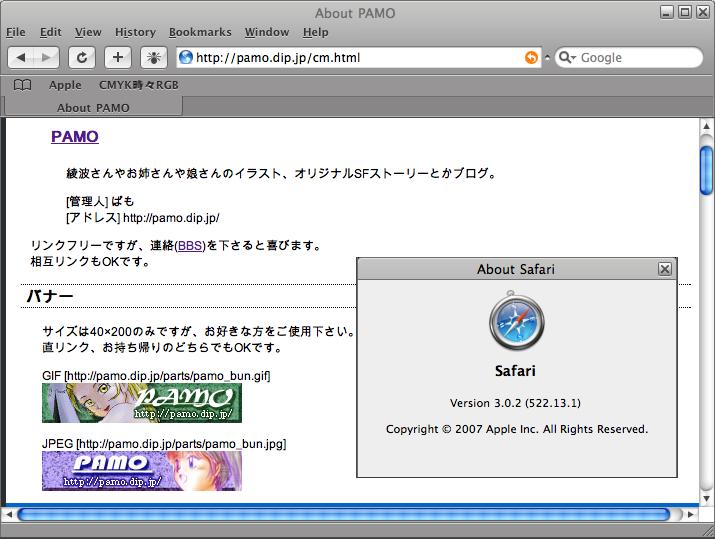Click the vertical scrollbar up arrow
This screenshot has height=539, width=715.
(706, 126)
